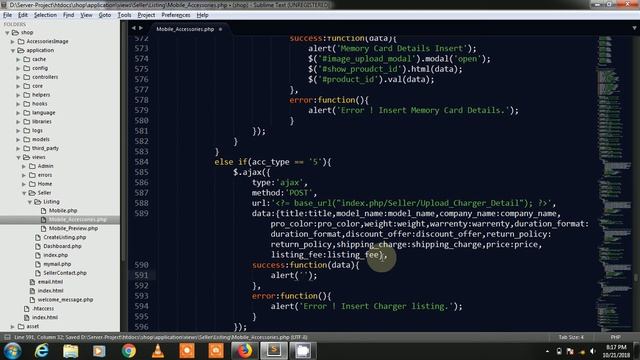Collapse the views folder

tap(18, 157)
